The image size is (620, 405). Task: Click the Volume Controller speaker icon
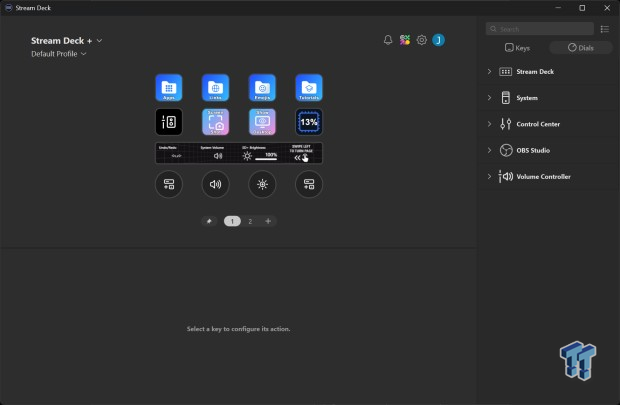506,176
